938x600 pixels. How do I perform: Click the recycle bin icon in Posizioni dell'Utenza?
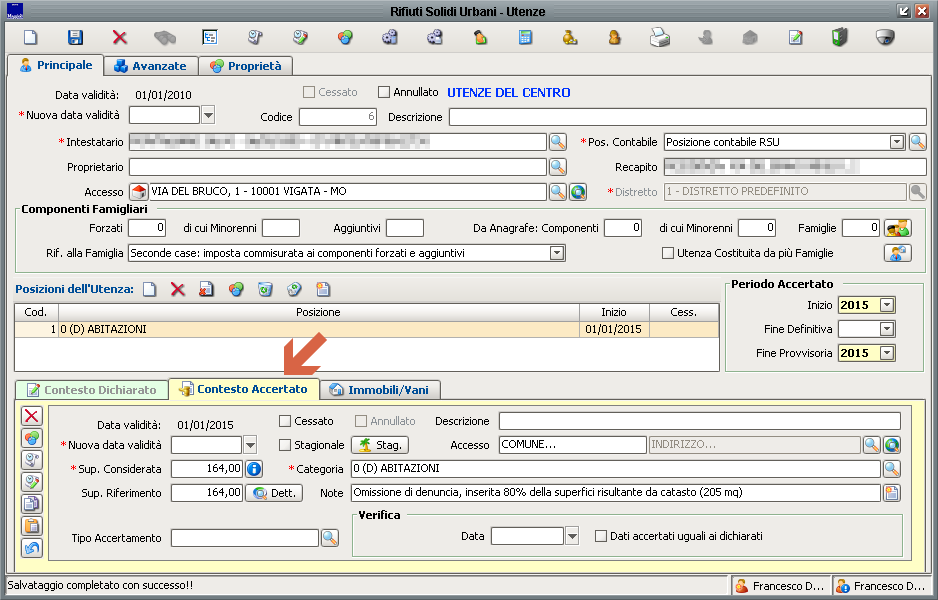[265, 290]
